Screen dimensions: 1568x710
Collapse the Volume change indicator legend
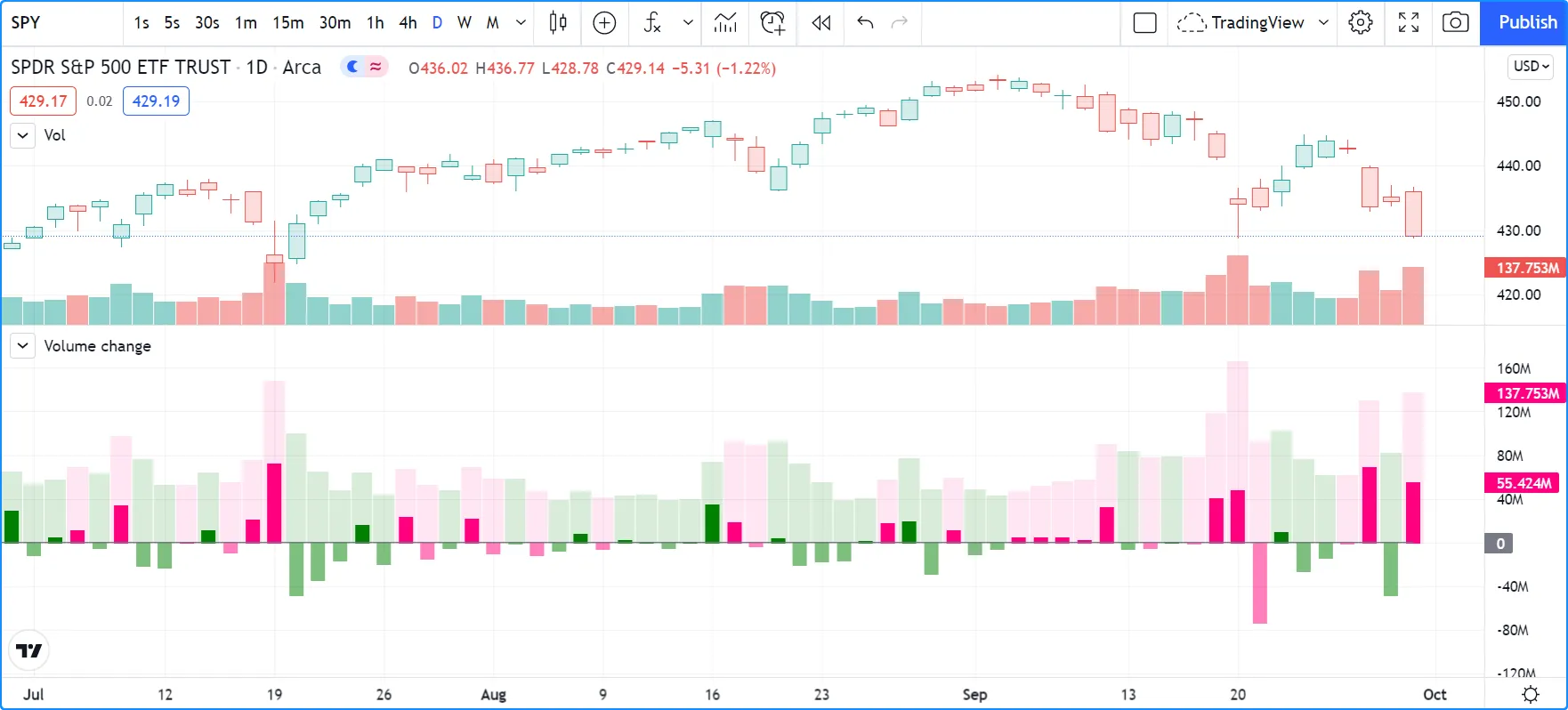tap(23, 346)
